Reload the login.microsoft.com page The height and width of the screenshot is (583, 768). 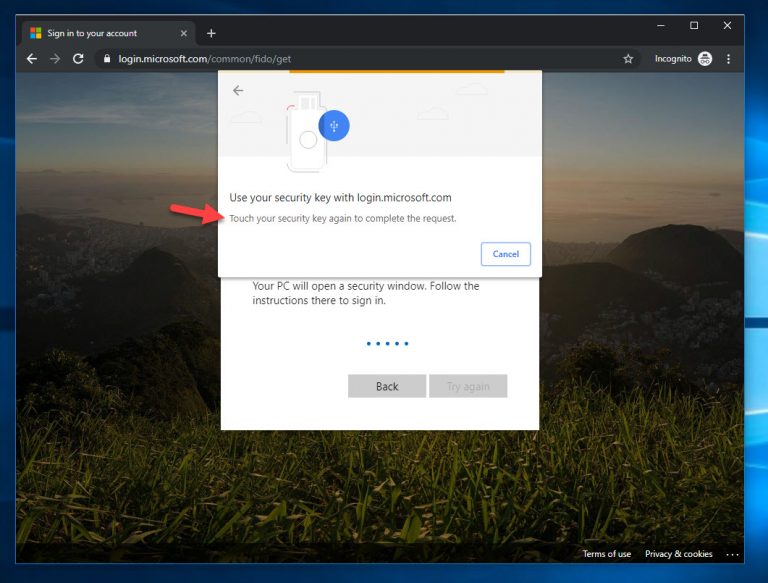[x=78, y=59]
